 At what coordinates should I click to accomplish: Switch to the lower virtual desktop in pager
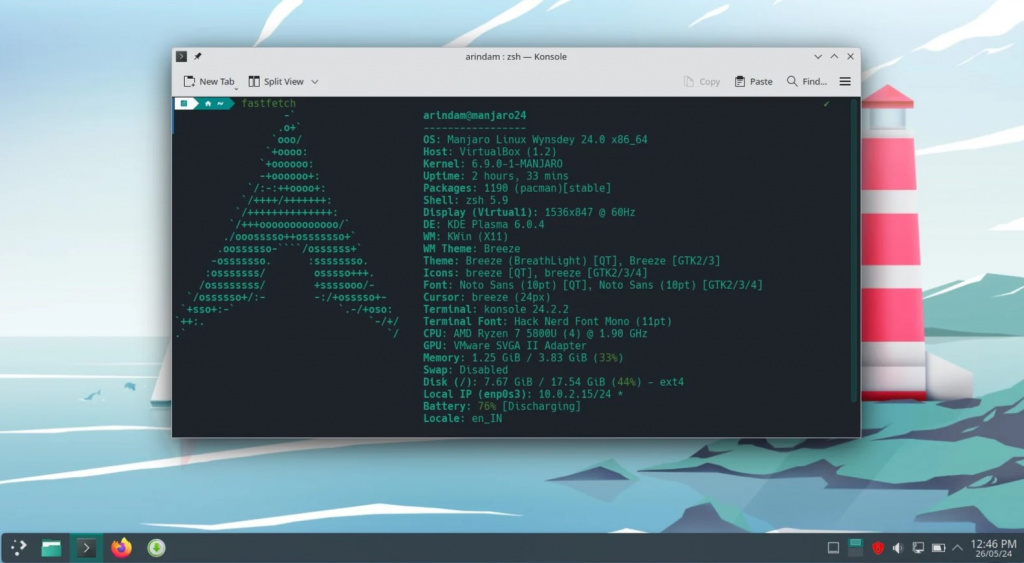tap(855, 552)
